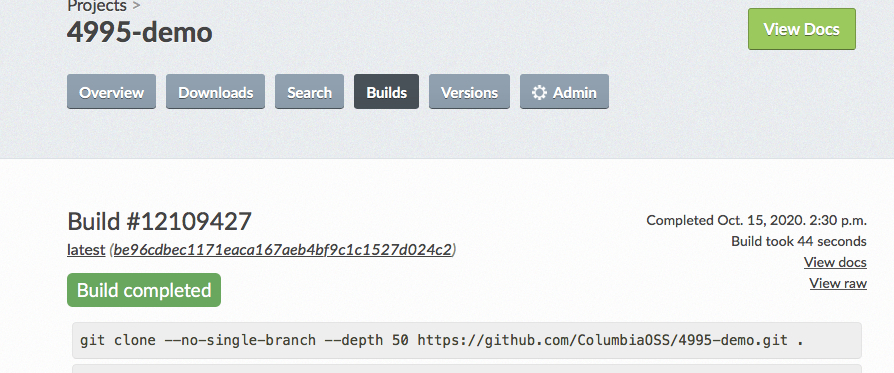Screen dimensions: 894x373
Task: Expand the partially visible second command block
Action: pos(467,369)
